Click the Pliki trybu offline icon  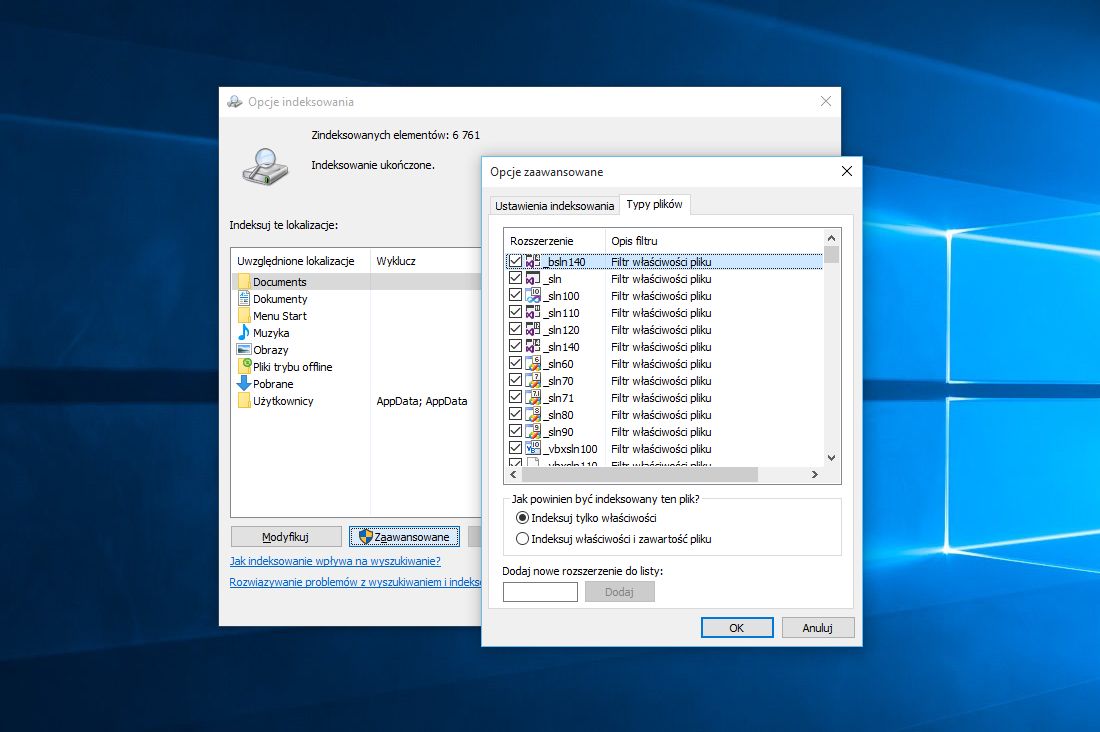click(244, 366)
